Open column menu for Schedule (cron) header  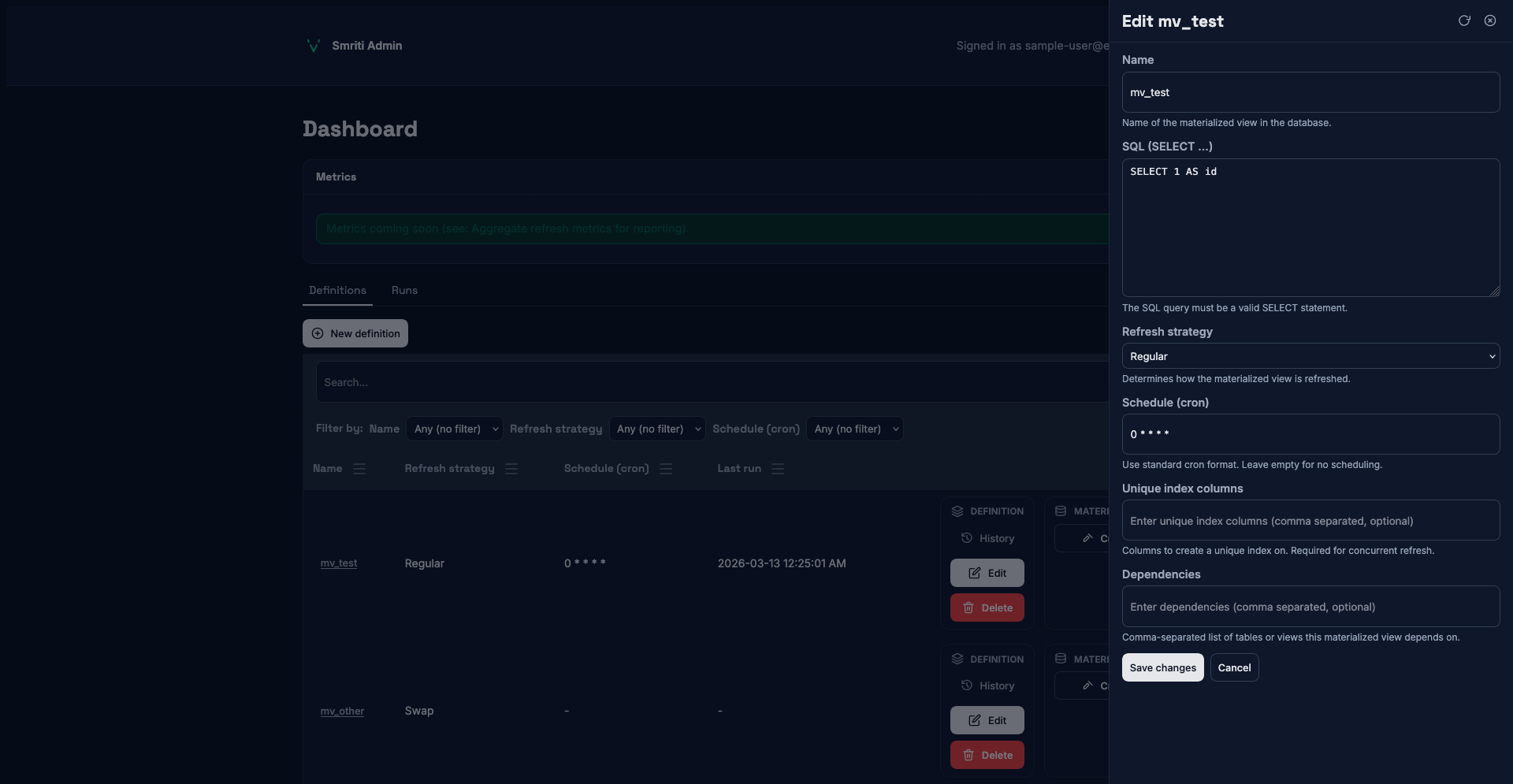[666, 469]
